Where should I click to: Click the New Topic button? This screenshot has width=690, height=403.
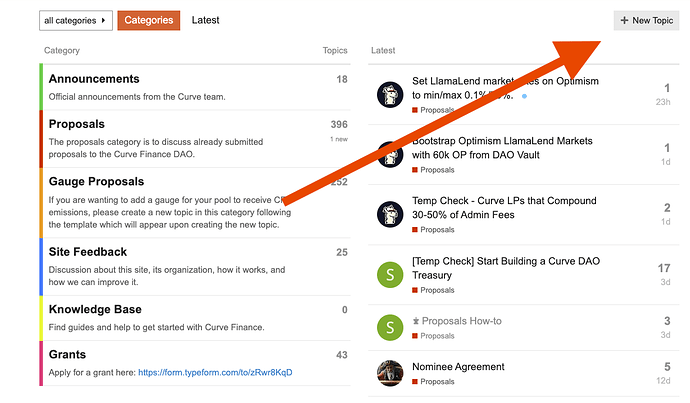tap(646, 21)
